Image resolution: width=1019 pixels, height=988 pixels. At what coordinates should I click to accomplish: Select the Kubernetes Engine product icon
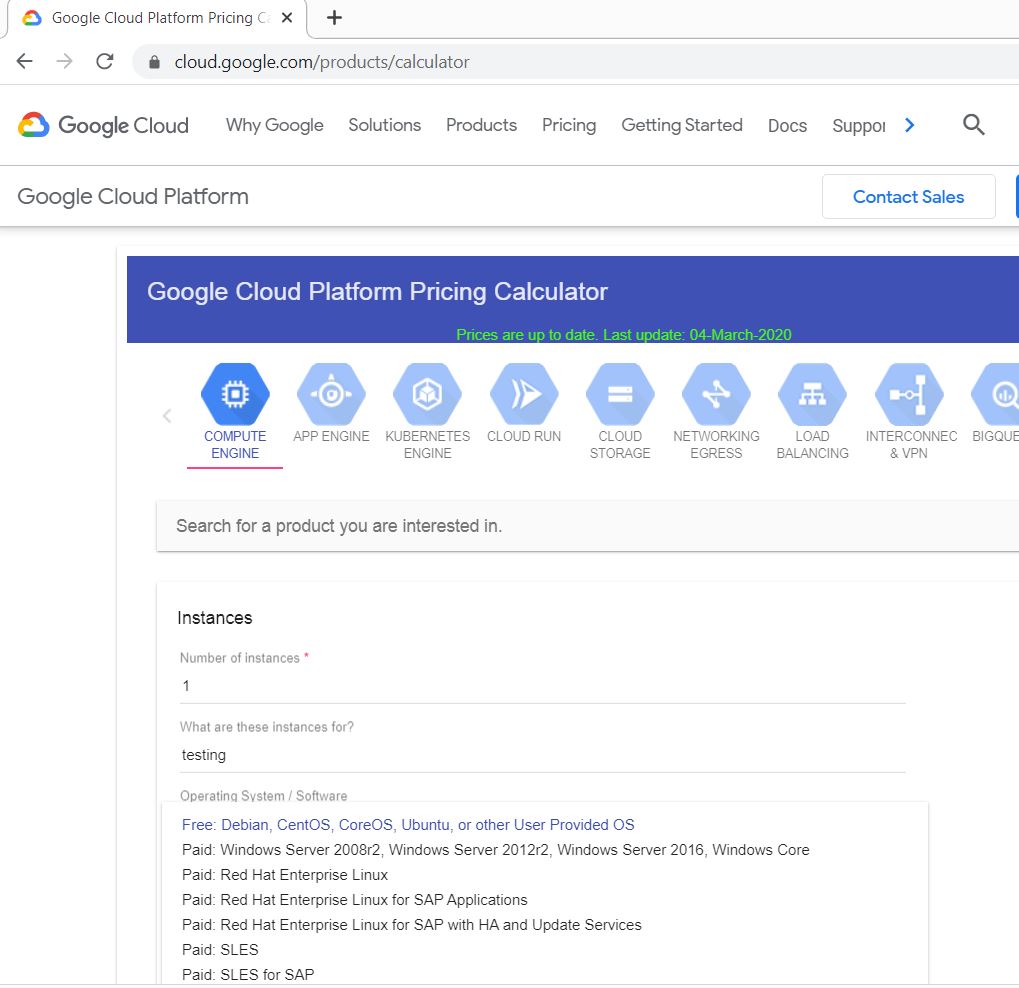(427, 394)
